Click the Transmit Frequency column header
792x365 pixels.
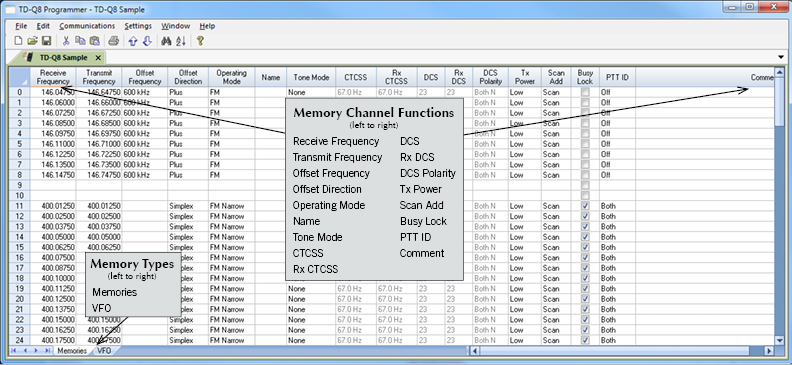tap(99, 77)
